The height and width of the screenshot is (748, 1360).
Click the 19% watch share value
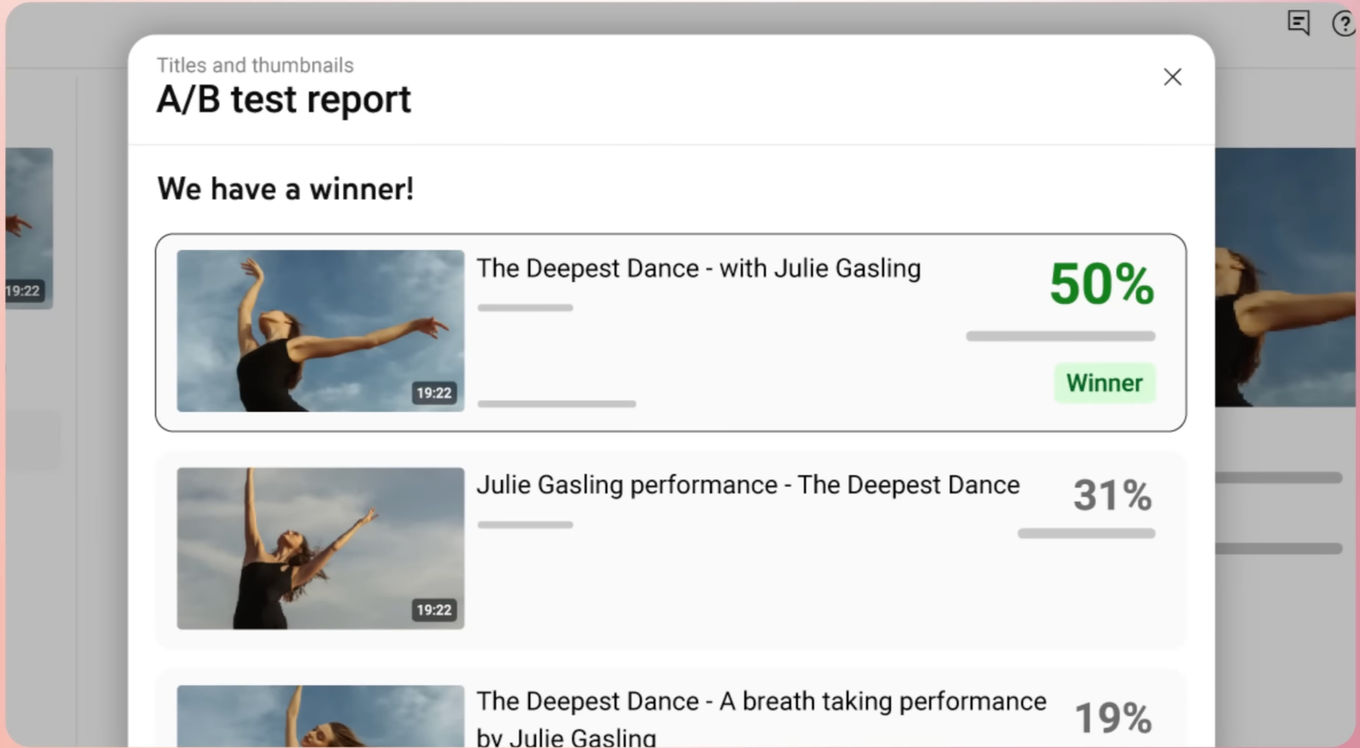pos(1113,718)
